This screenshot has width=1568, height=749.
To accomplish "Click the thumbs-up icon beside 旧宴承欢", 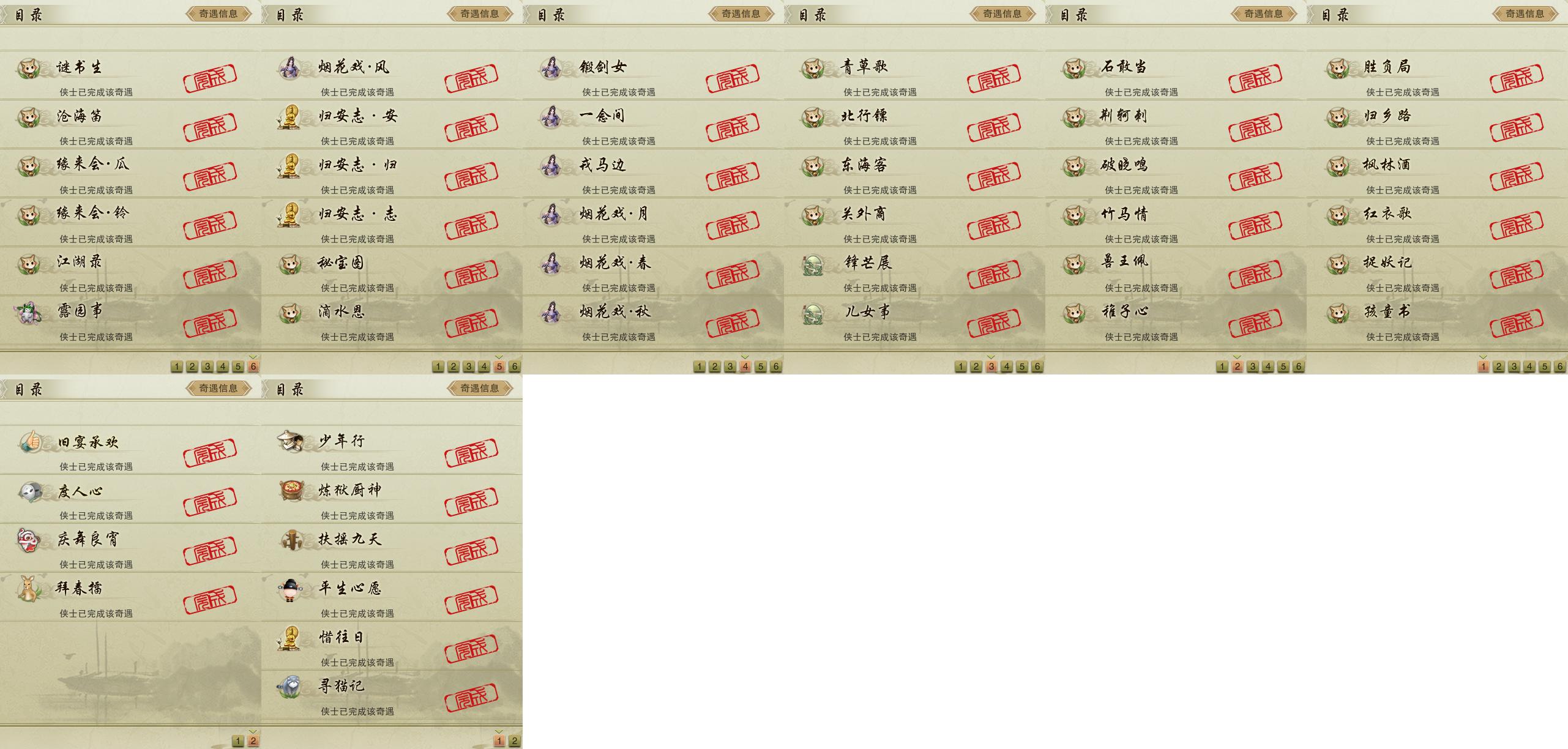I will click(x=29, y=441).
